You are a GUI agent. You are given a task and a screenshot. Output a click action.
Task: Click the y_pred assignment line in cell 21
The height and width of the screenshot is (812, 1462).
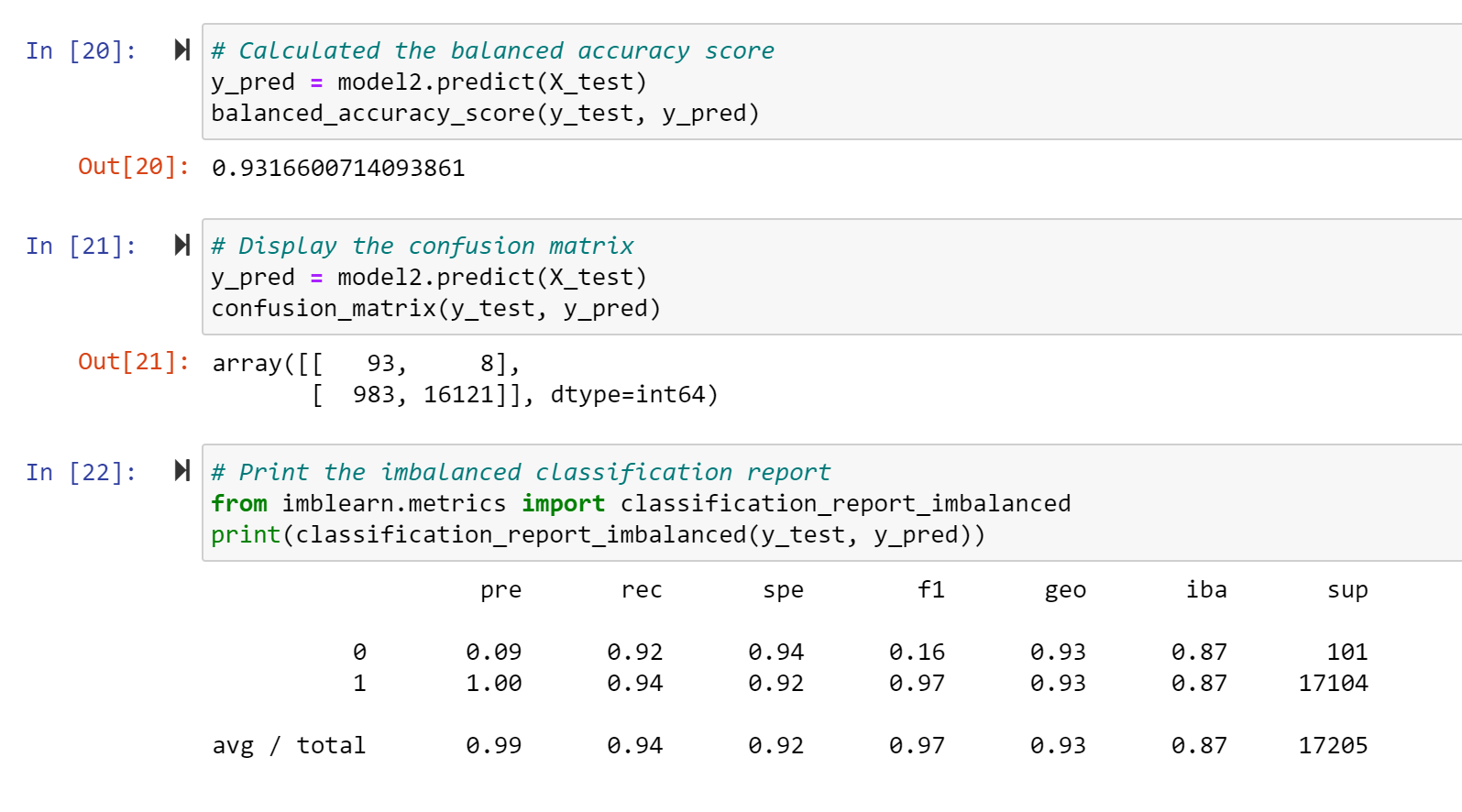pyautogui.click(x=429, y=277)
